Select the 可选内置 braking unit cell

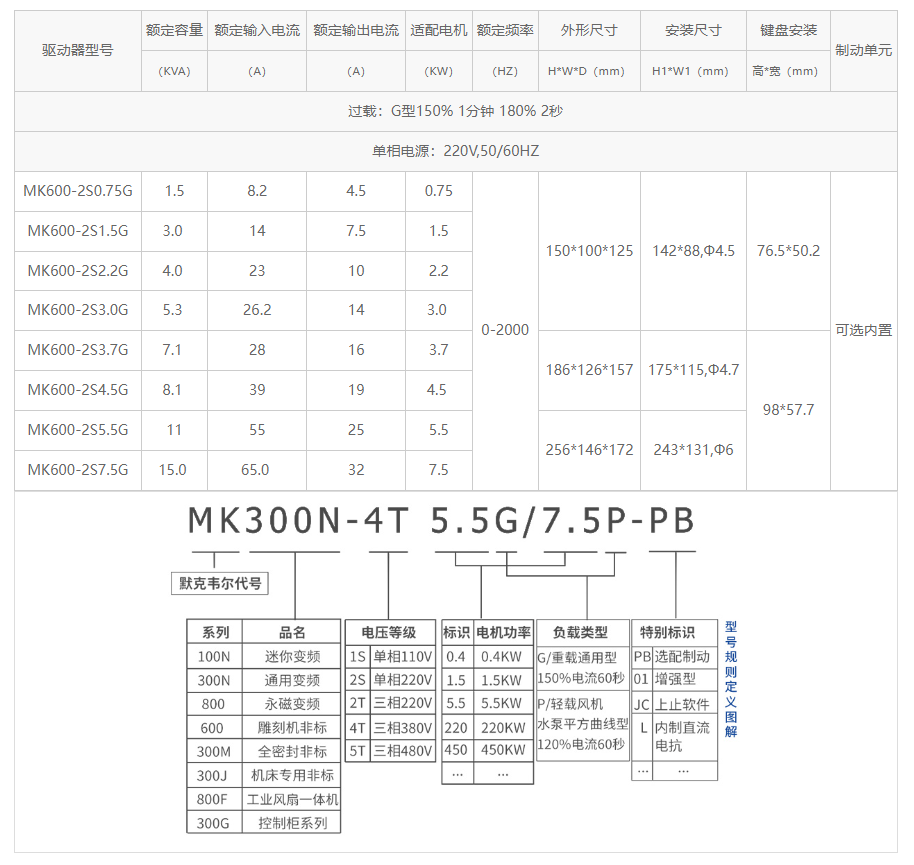tap(863, 330)
